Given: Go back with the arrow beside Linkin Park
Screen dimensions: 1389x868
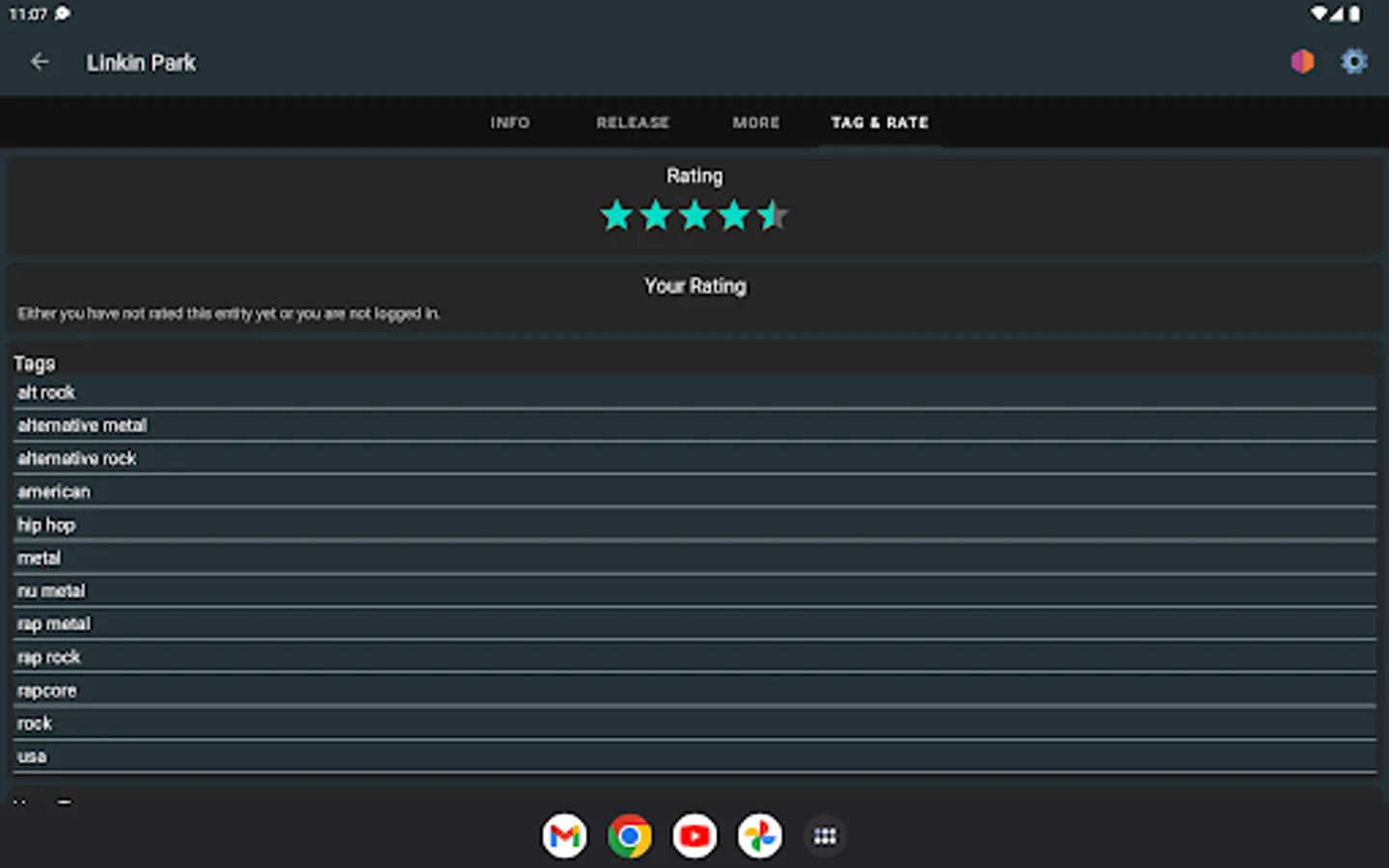Looking at the screenshot, I should click(40, 63).
